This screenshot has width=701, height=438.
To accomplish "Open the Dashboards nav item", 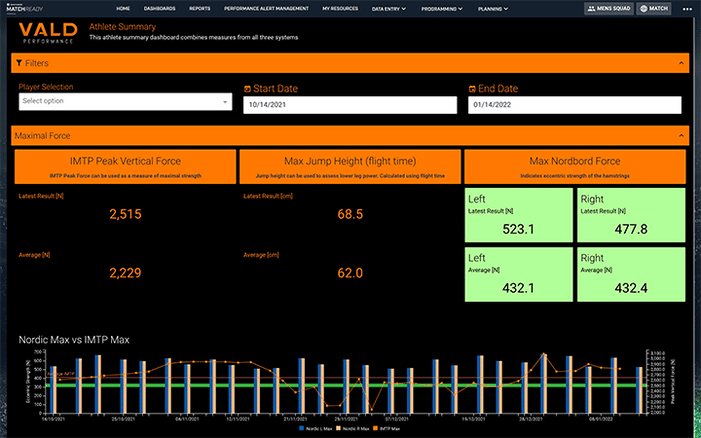I will tap(160, 8).
